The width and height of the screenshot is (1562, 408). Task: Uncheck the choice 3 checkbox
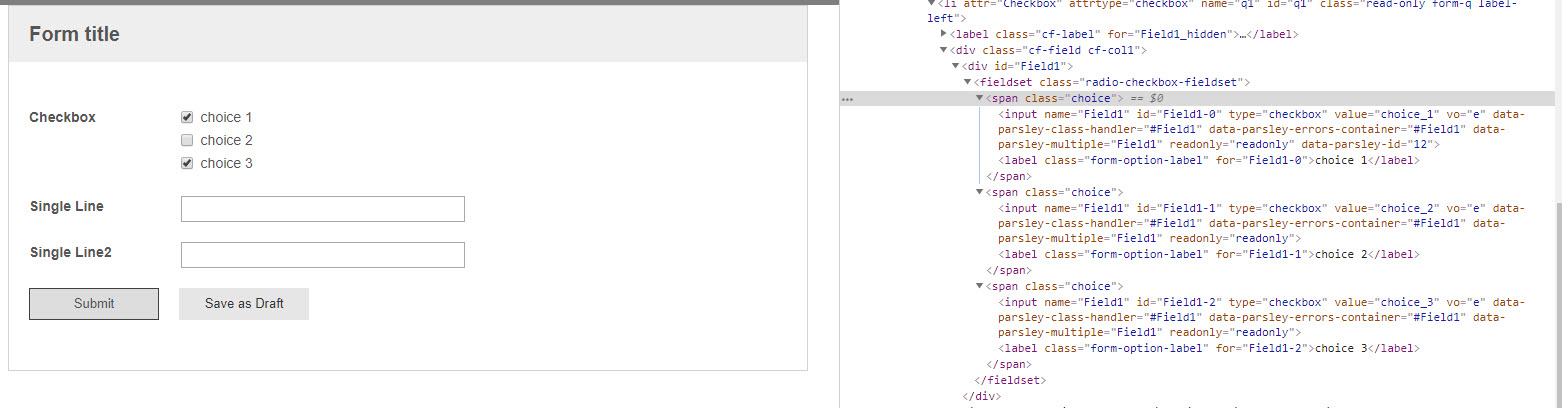coord(186,163)
